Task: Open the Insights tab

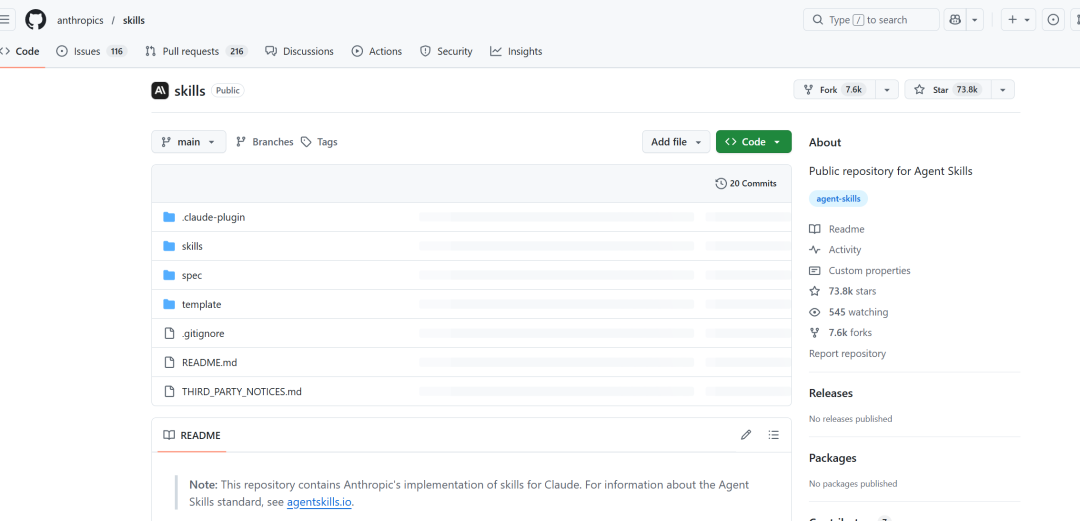Action: coord(517,51)
